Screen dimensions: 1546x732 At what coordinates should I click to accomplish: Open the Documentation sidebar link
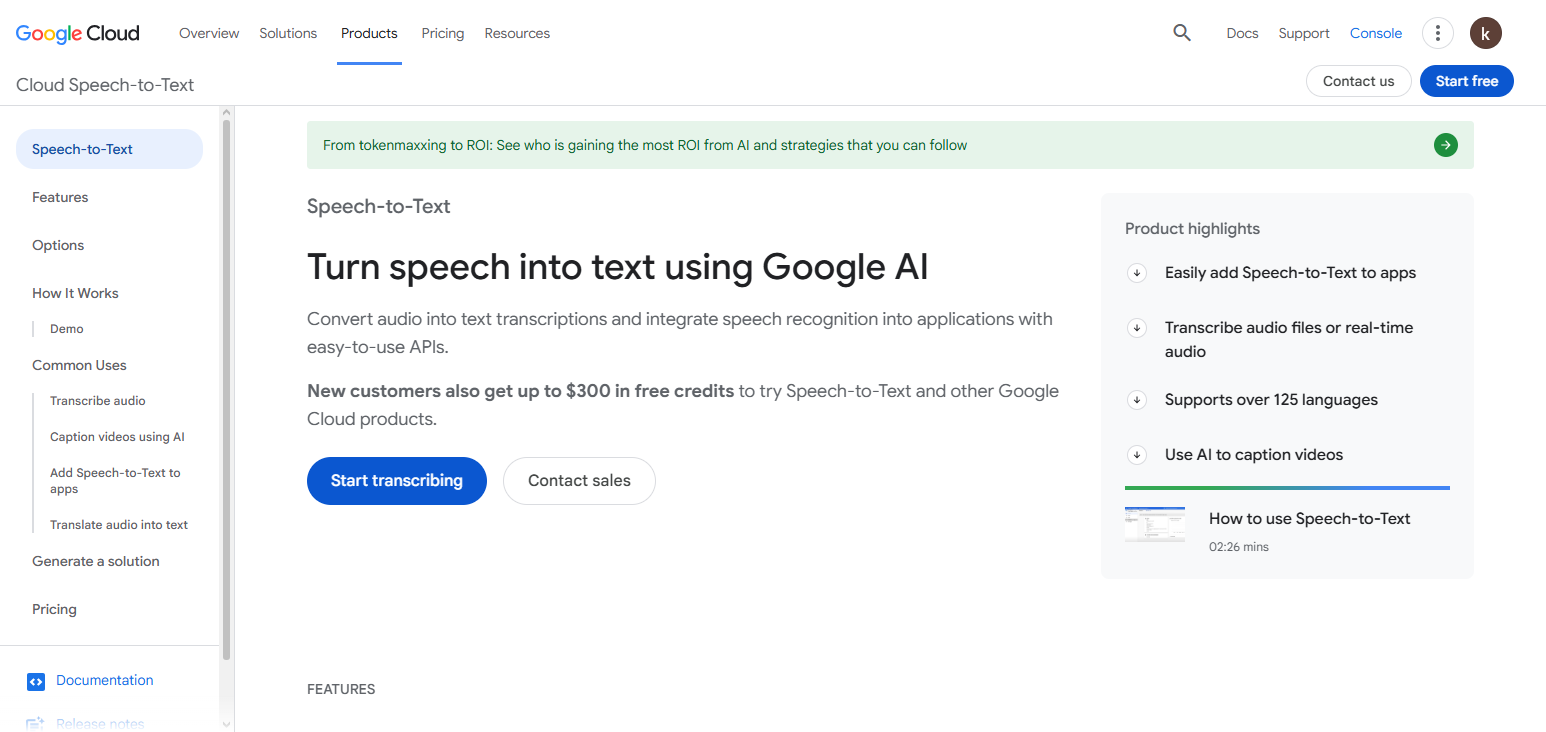105,680
